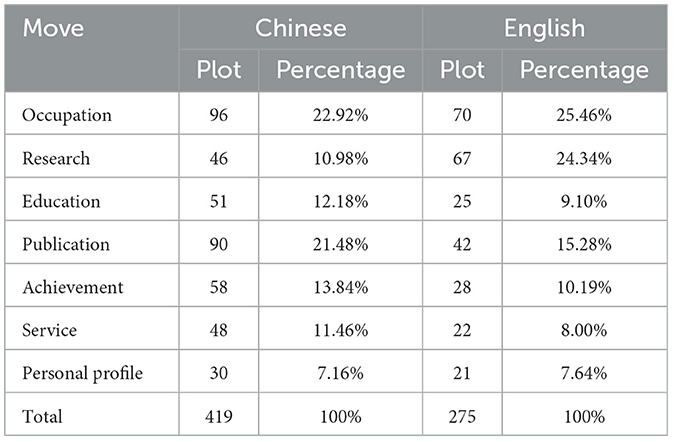Screen dimensions: 673x441
Task: Select the Occupation row label
Action: [67, 115]
